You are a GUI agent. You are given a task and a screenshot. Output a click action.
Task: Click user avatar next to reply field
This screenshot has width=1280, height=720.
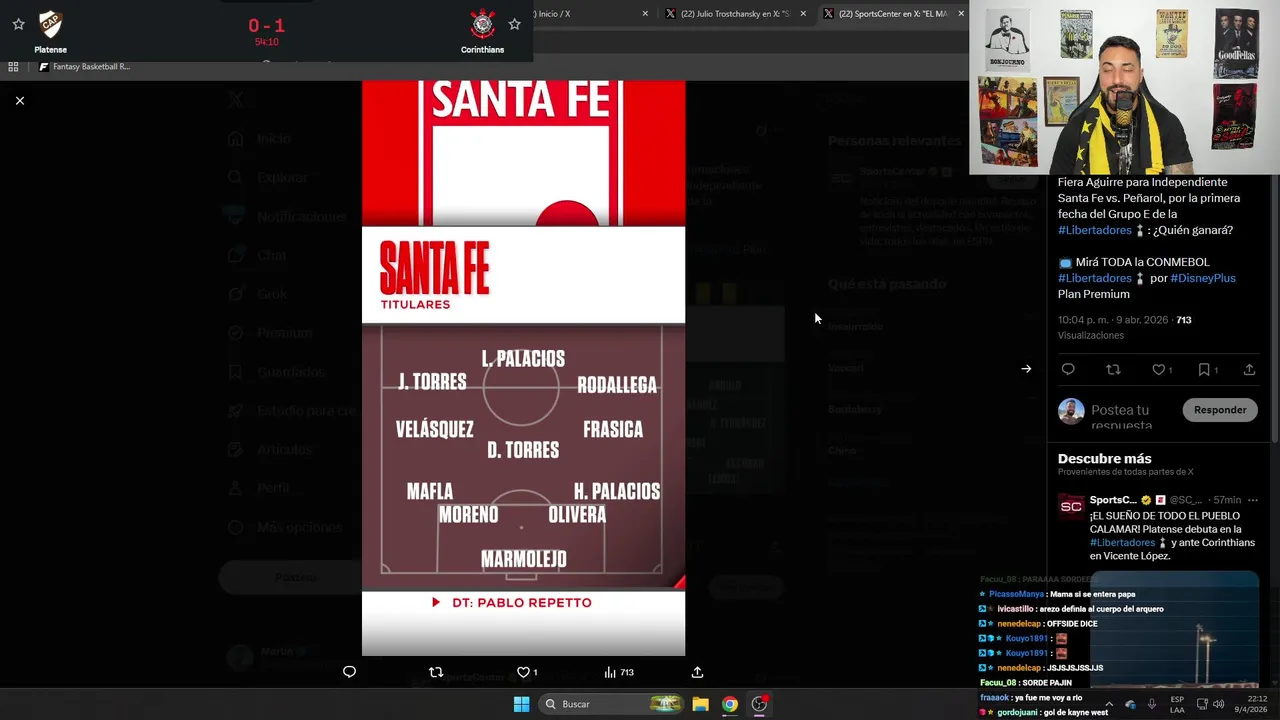tap(1071, 411)
